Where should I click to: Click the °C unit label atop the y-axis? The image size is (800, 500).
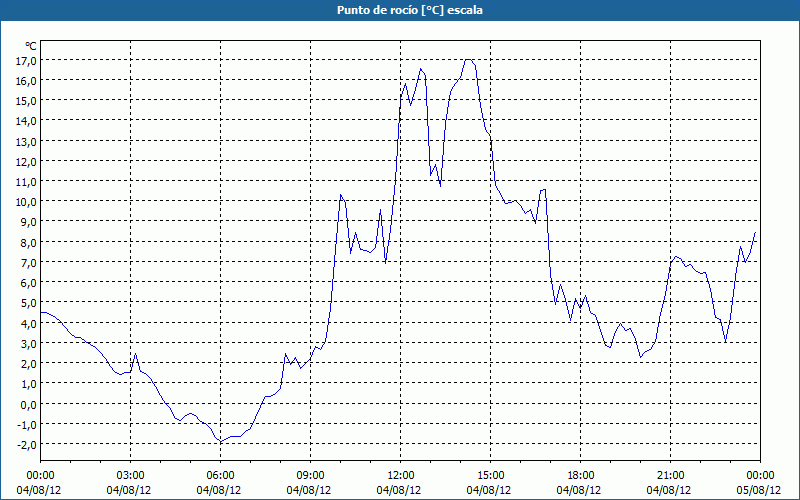(31, 46)
